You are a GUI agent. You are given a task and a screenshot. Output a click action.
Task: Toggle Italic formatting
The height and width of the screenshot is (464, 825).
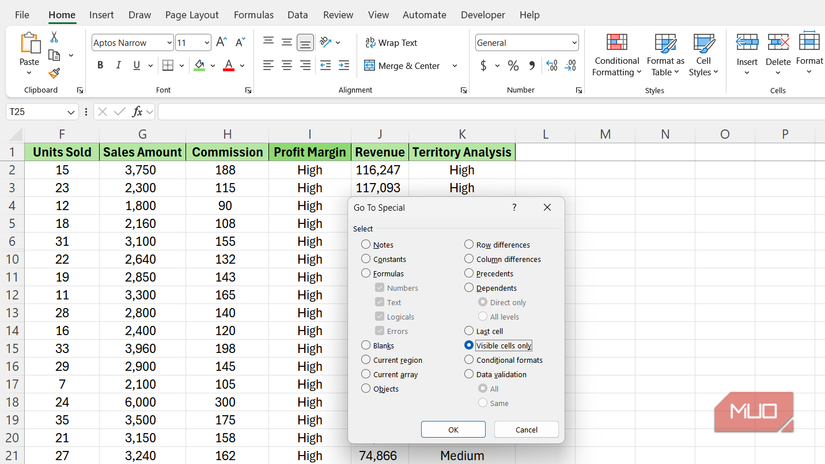pyautogui.click(x=118, y=66)
